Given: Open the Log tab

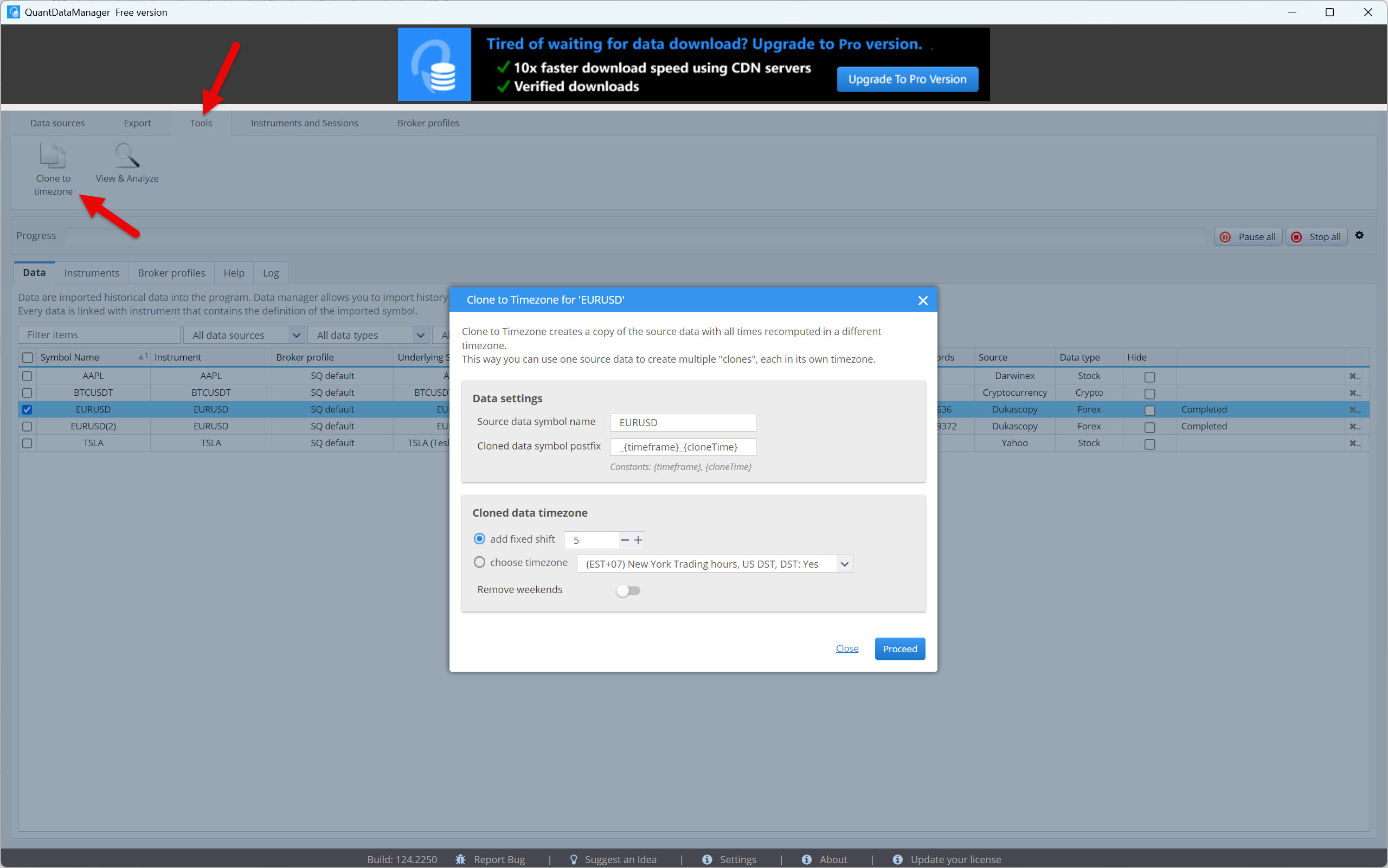Looking at the screenshot, I should click(271, 273).
